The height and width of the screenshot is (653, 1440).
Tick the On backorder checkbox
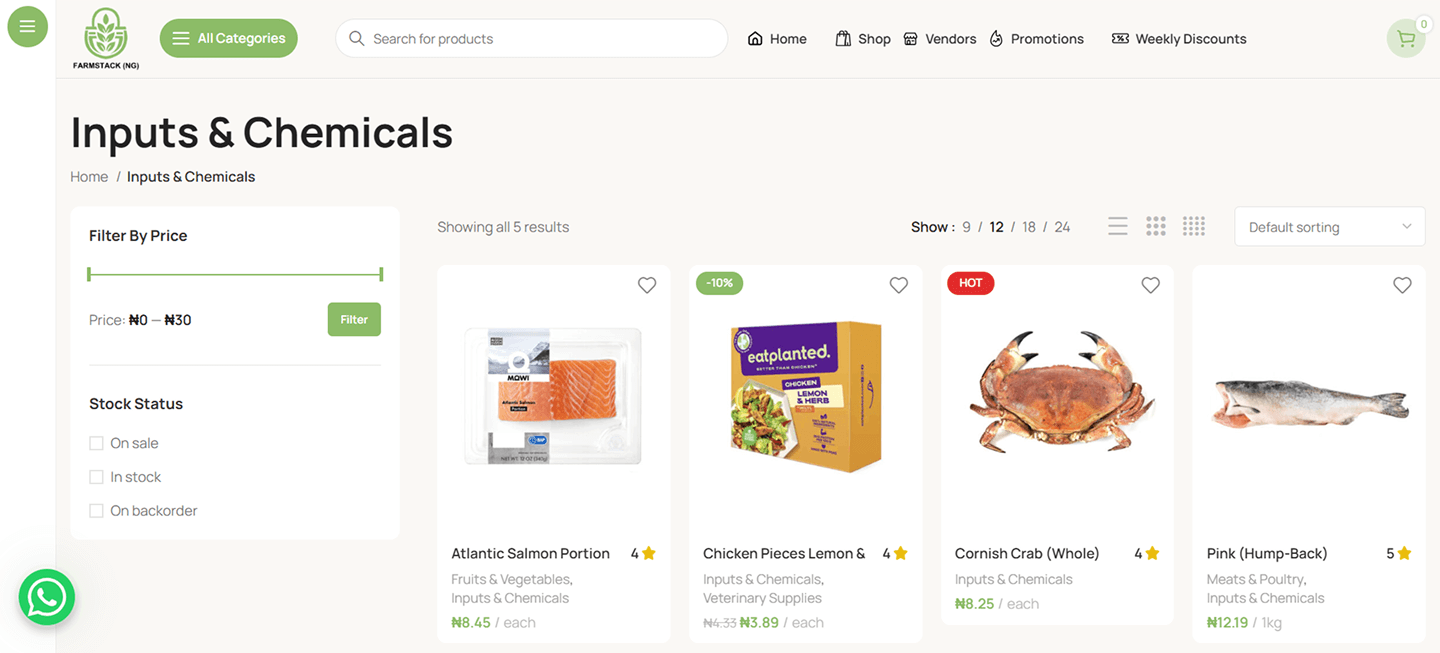(97, 511)
